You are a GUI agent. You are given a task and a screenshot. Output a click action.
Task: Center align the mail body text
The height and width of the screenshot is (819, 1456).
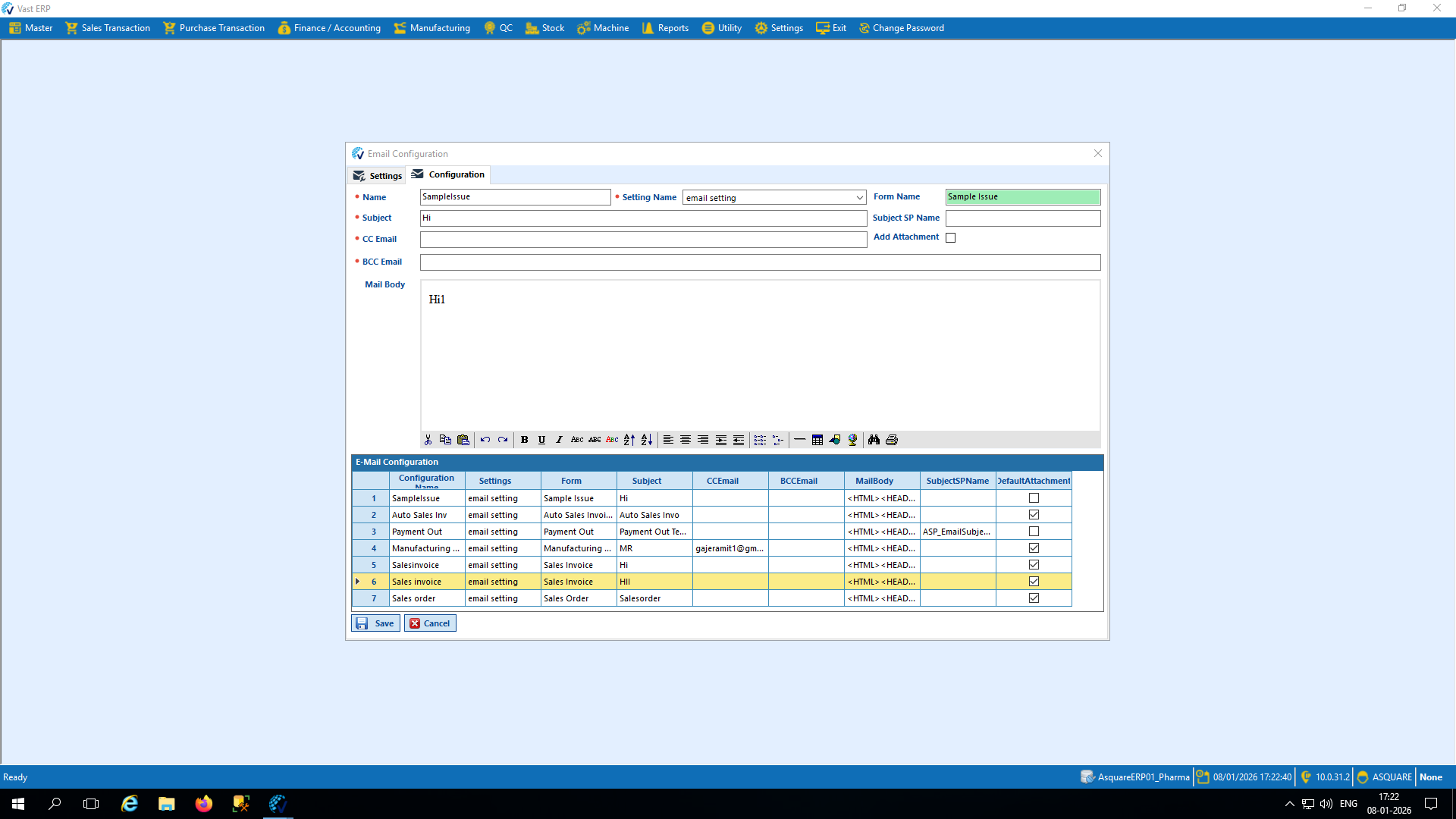pos(686,440)
